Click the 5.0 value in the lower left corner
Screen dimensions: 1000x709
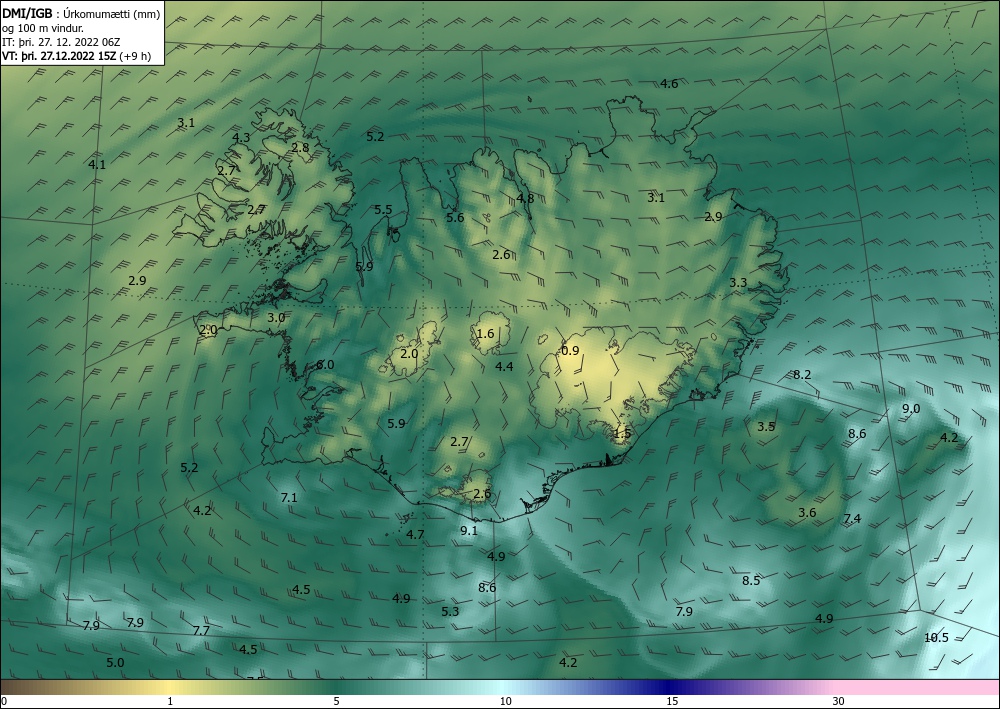point(115,662)
